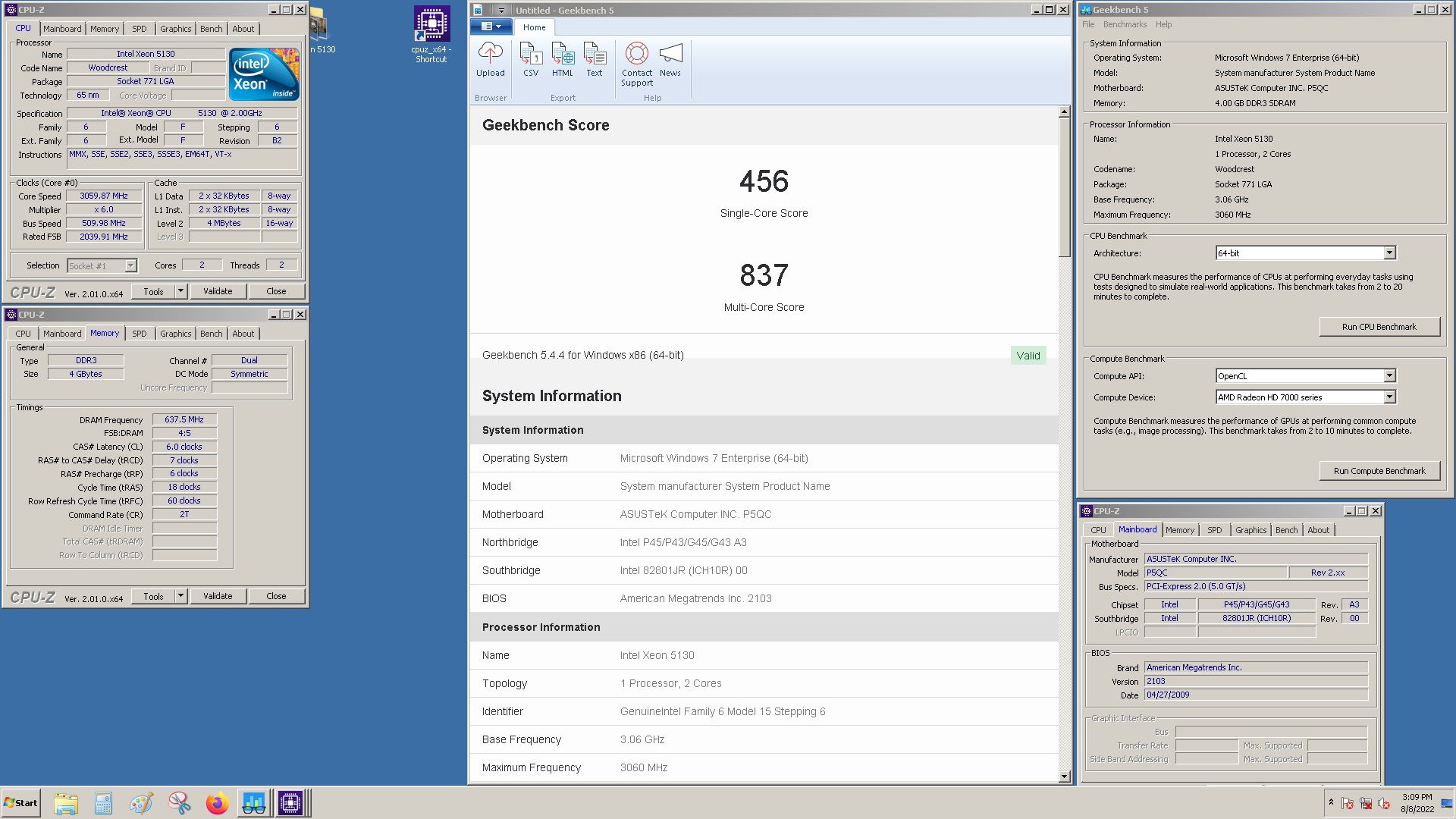
Task: Open the File menu in Geekbench 5
Action: tap(1088, 24)
